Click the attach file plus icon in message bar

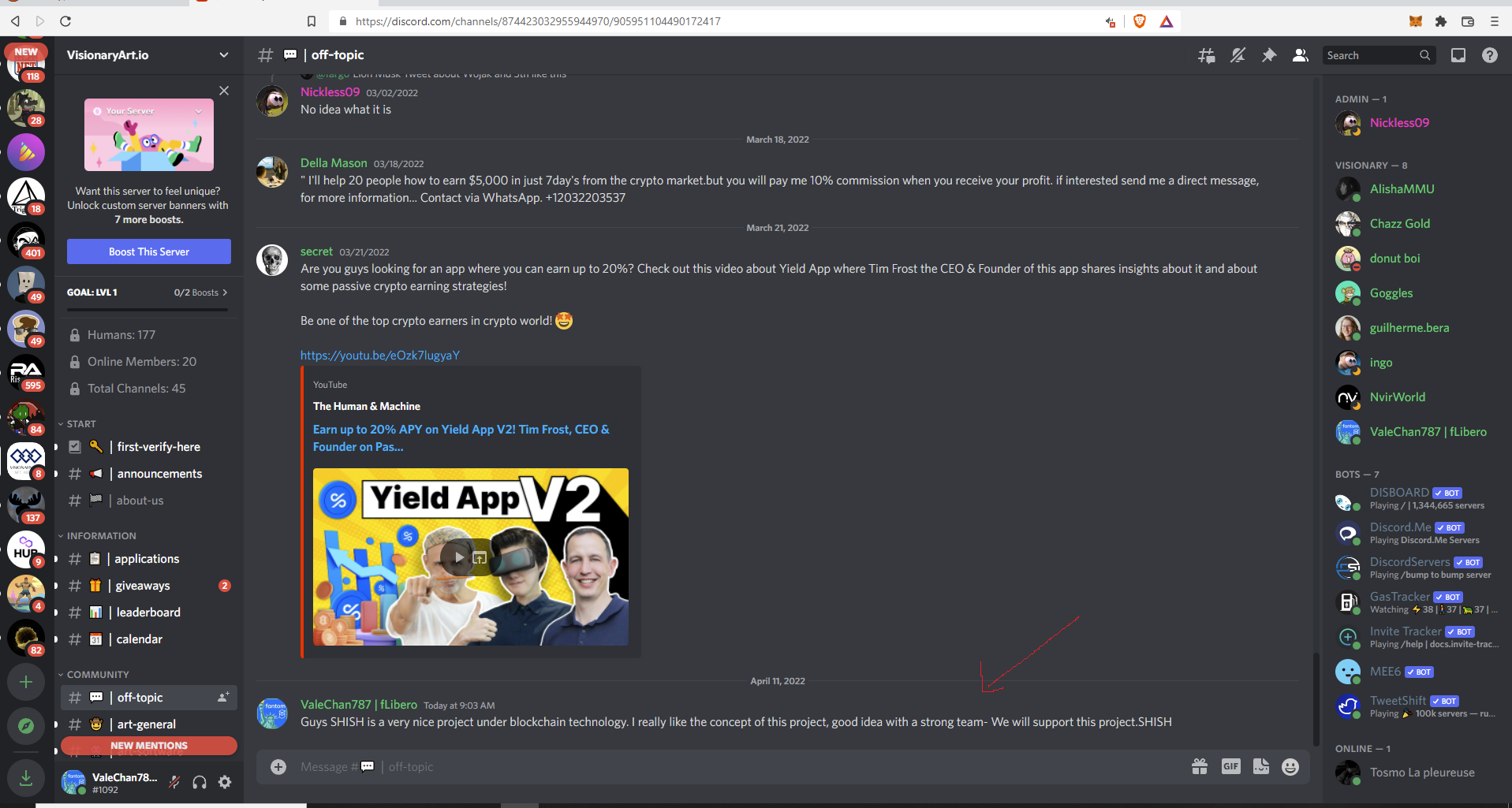278,767
